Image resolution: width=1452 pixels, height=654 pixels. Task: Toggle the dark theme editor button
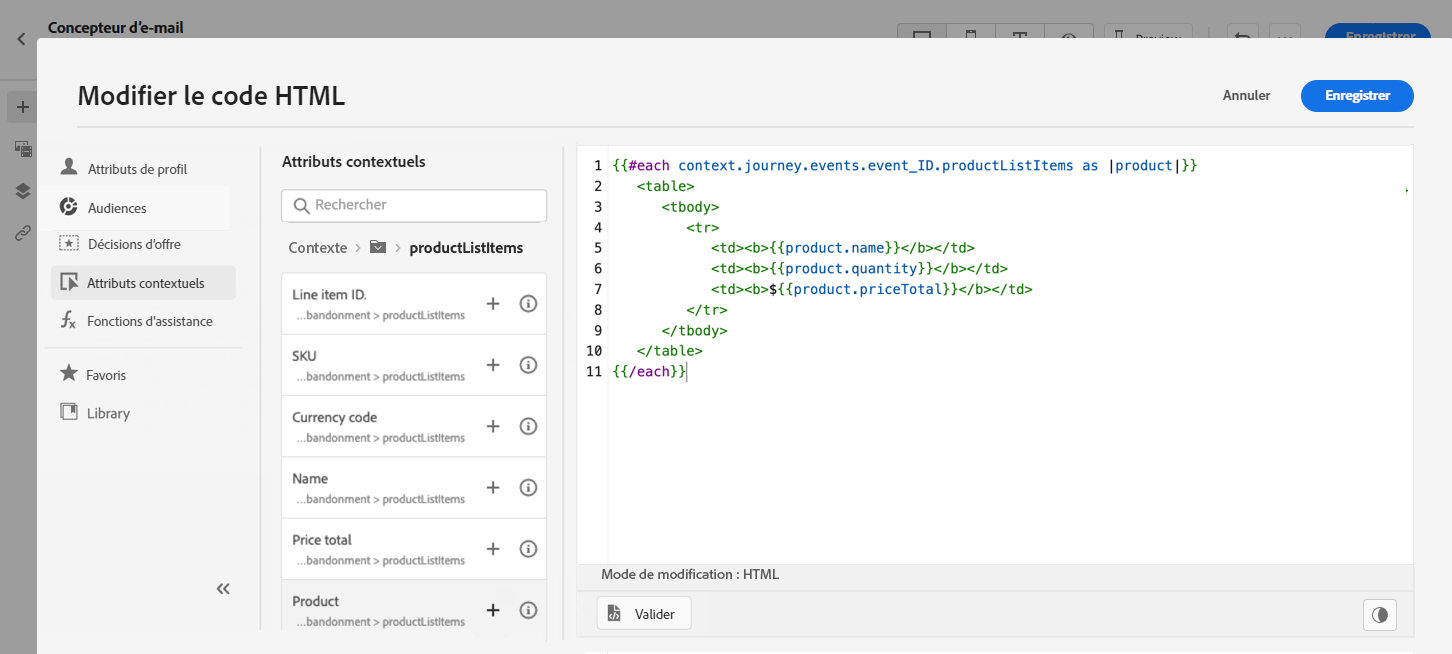(1380, 614)
